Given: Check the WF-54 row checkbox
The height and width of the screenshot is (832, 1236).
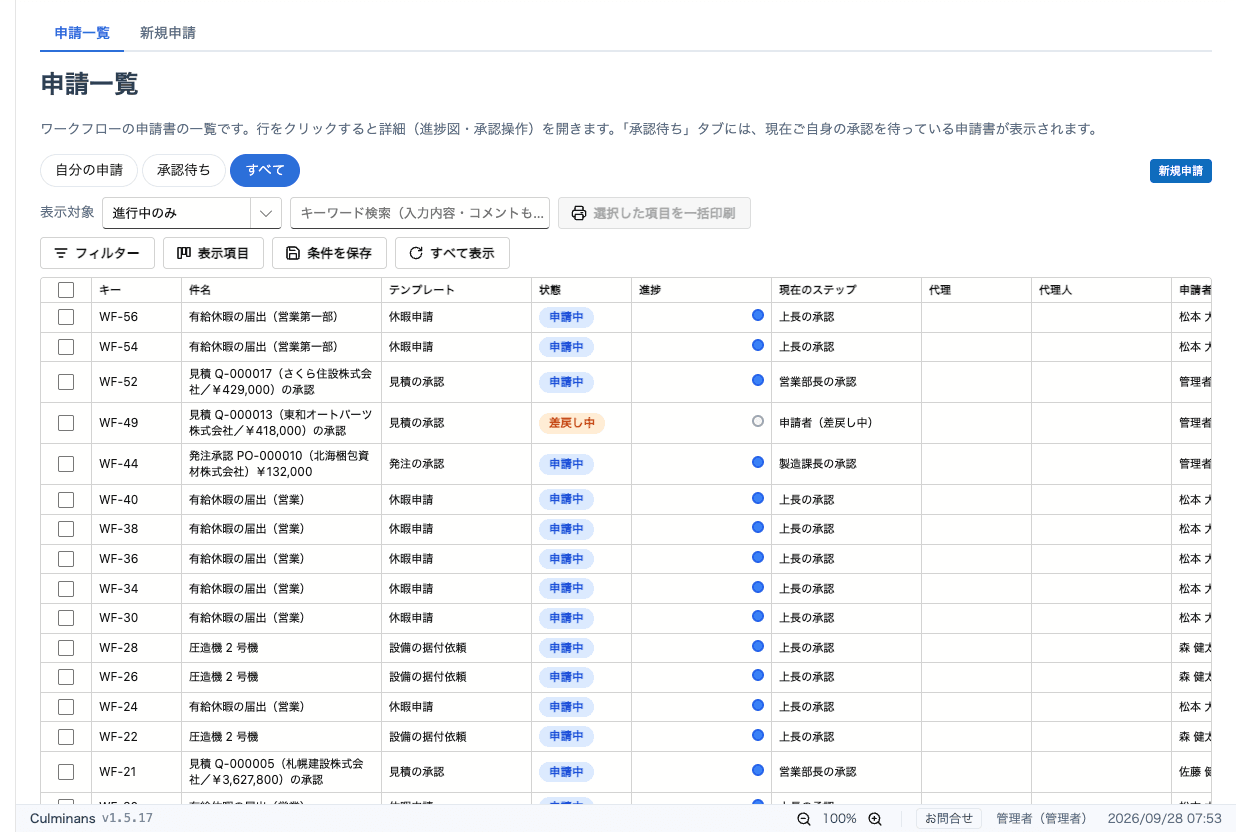Looking at the screenshot, I should tap(66, 347).
